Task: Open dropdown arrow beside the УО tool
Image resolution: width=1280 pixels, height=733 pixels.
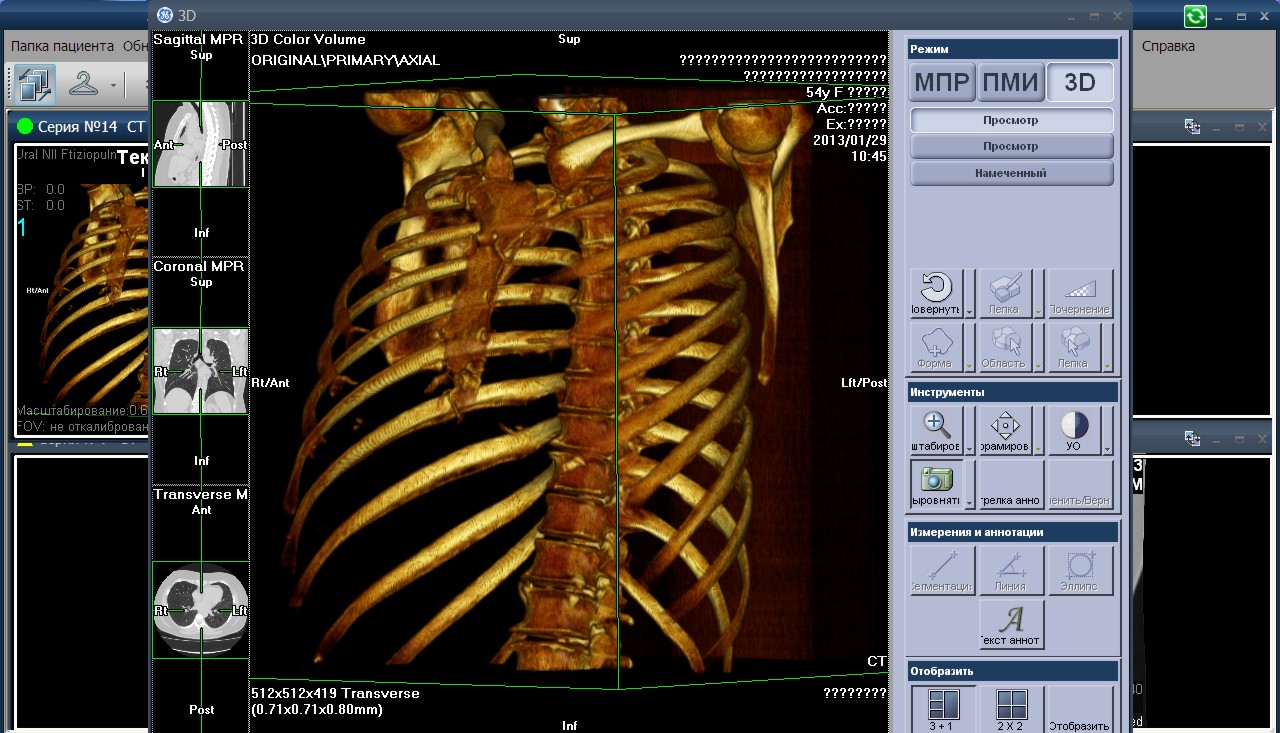Action: 1107,449
